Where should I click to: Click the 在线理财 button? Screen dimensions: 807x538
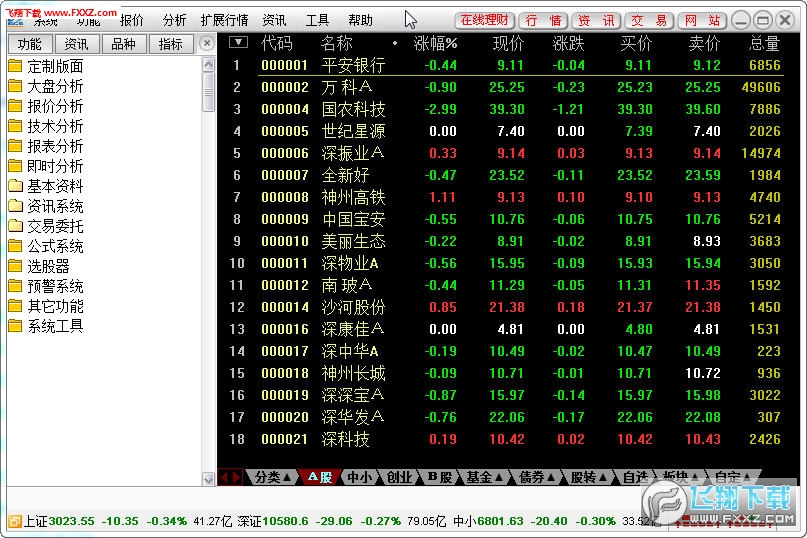coord(484,20)
